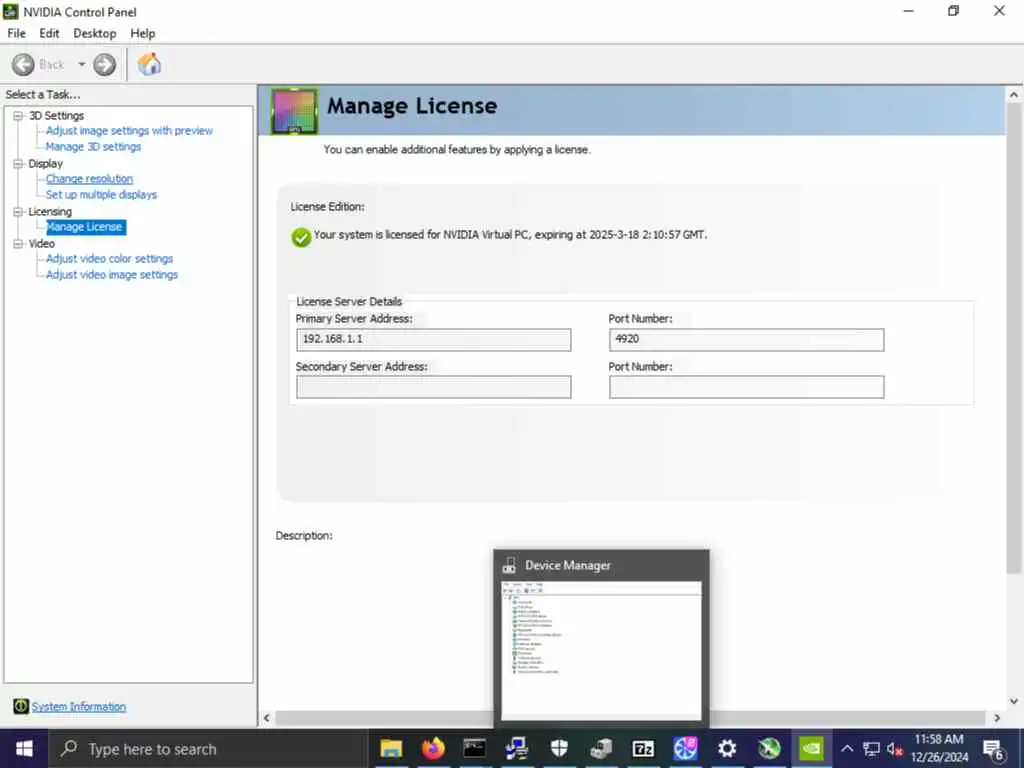Viewport: 1024px width, 768px height.
Task: Open Set up multiple displays
Action: 101,195
